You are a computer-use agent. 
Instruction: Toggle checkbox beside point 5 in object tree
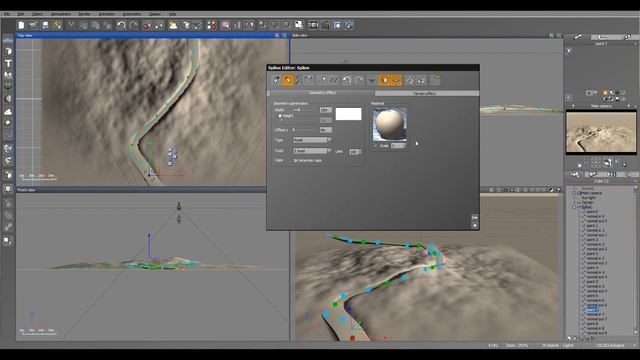[583, 282]
